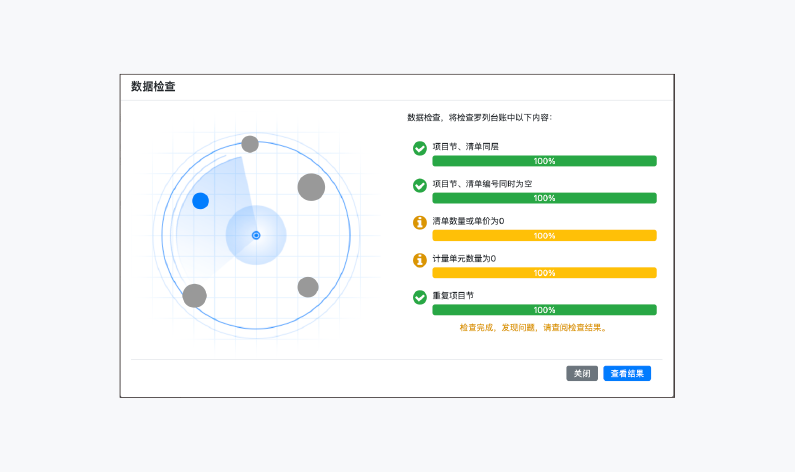Select the large gray dot at radar upper right

click(311, 187)
